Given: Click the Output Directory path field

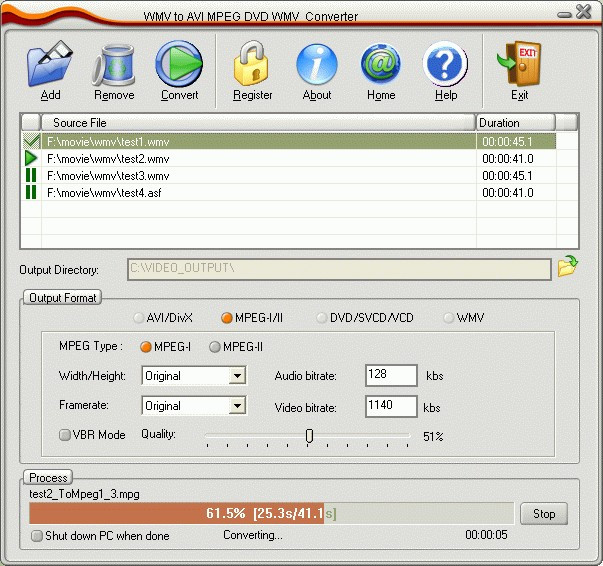Looking at the screenshot, I should tap(339, 269).
